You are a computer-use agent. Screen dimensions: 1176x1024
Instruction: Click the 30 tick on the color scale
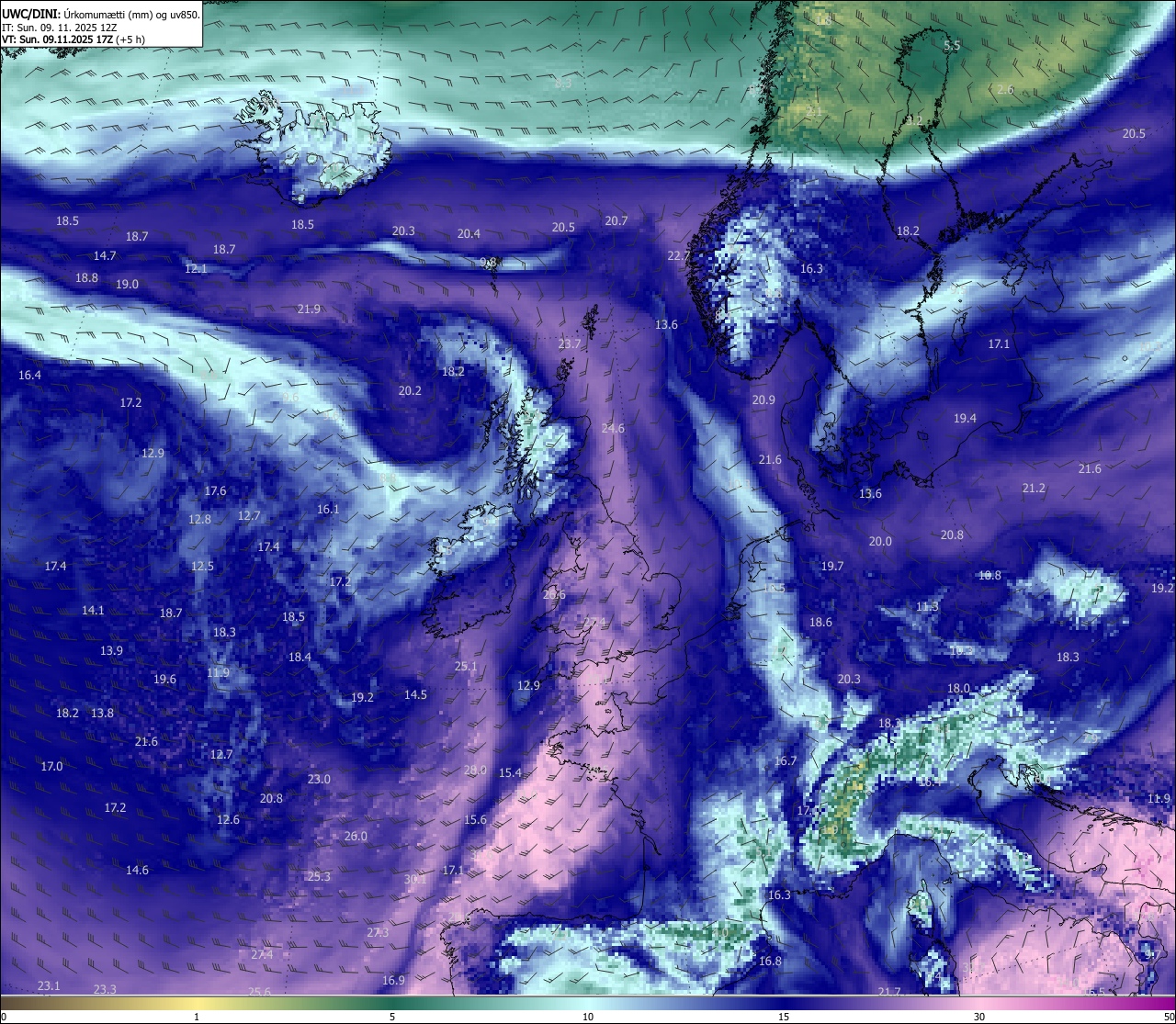pyautogui.click(x=979, y=1017)
